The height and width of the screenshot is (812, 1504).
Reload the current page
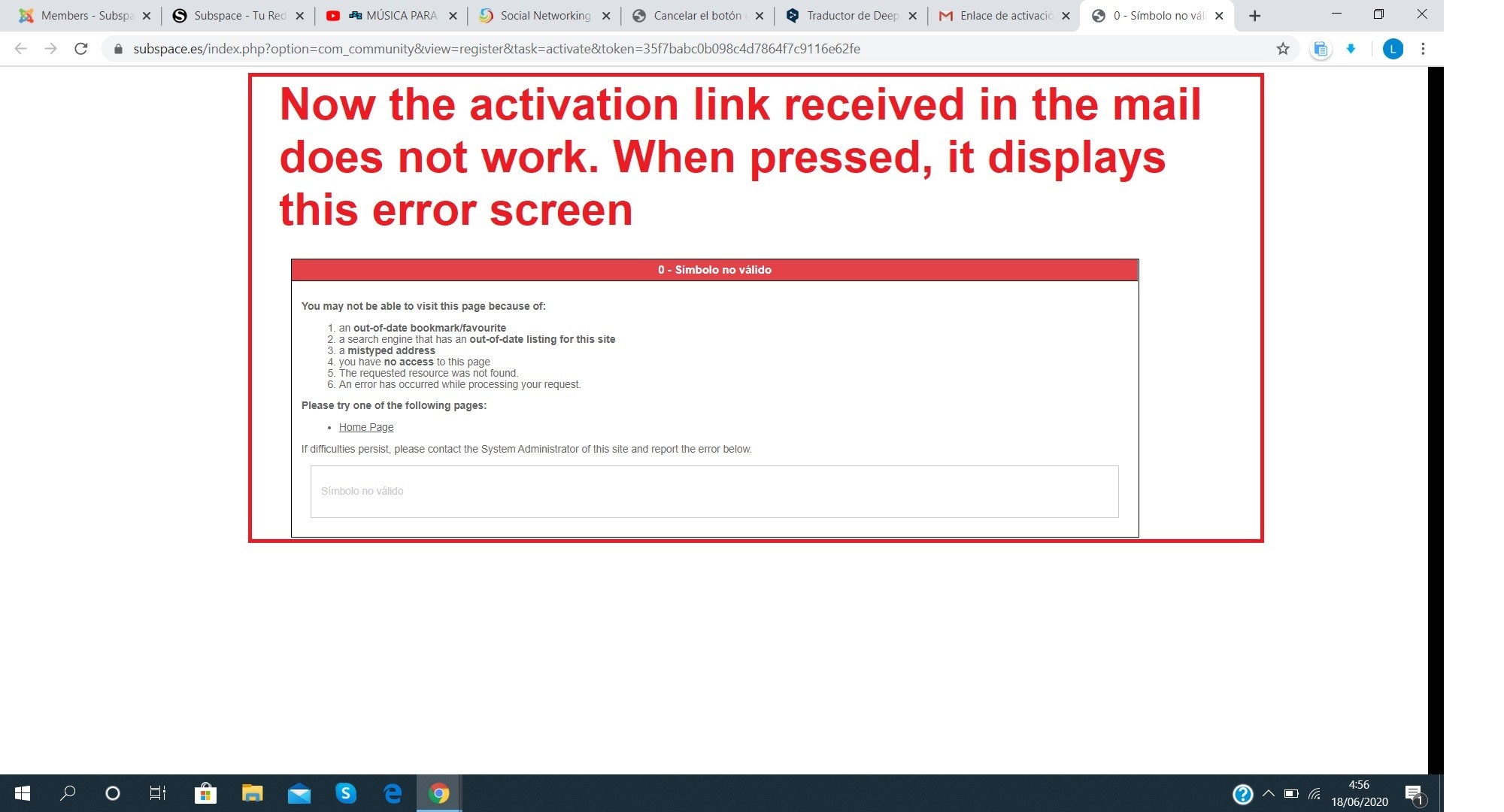point(81,49)
